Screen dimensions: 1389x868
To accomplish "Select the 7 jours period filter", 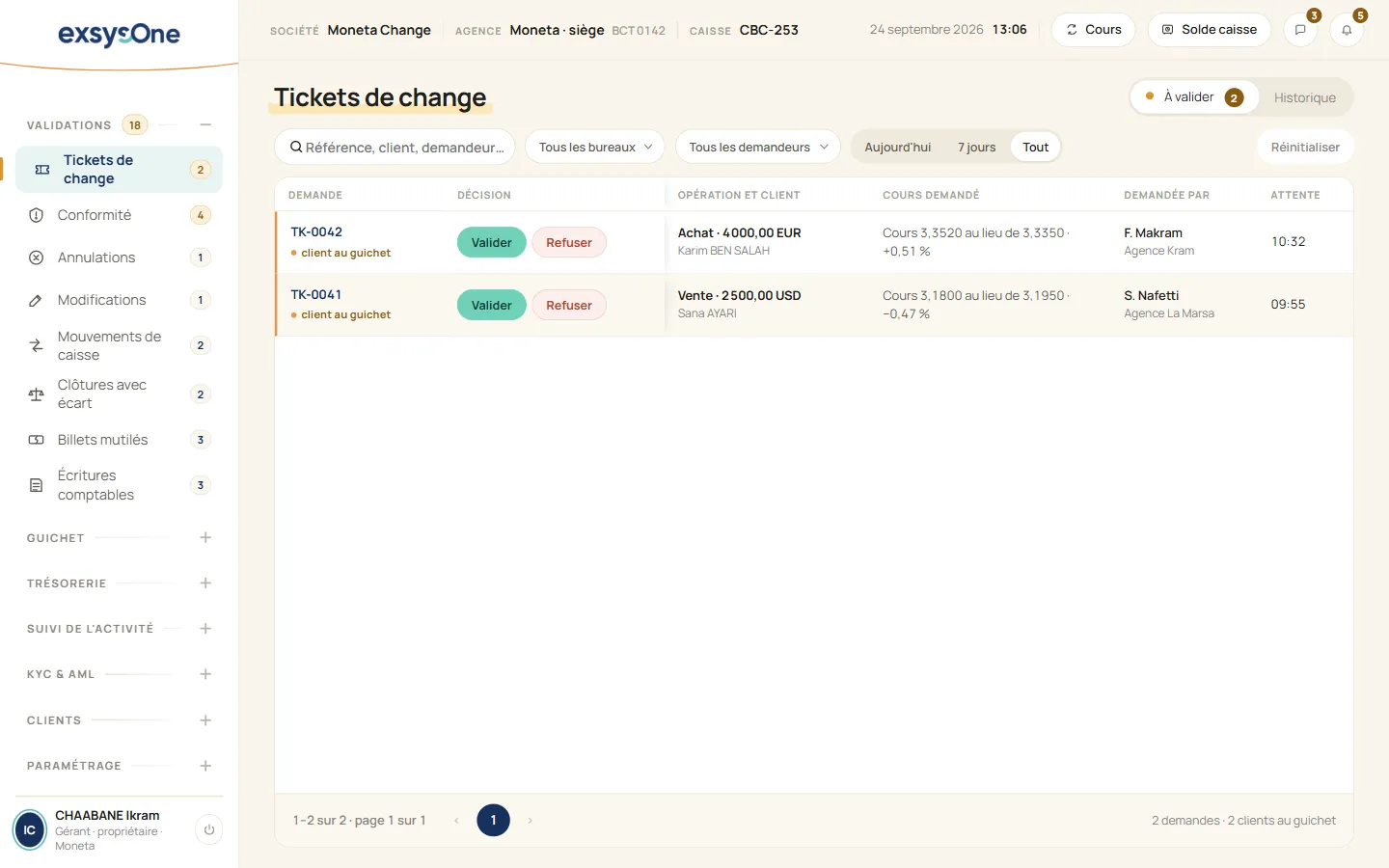I will point(976,147).
